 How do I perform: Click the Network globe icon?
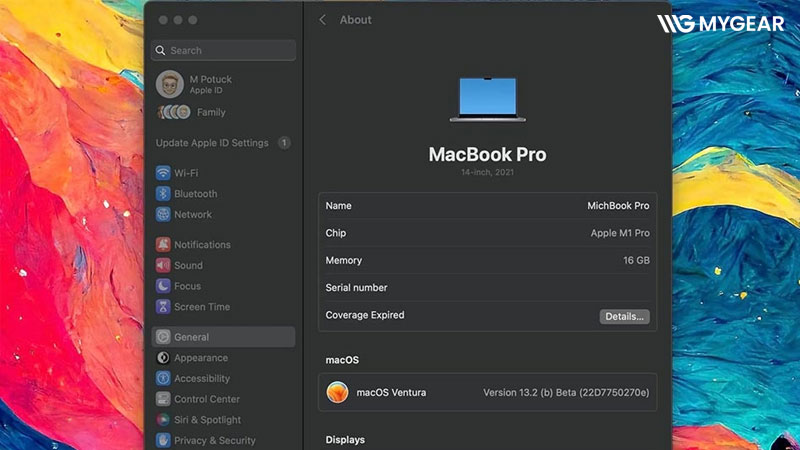click(x=163, y=214)
